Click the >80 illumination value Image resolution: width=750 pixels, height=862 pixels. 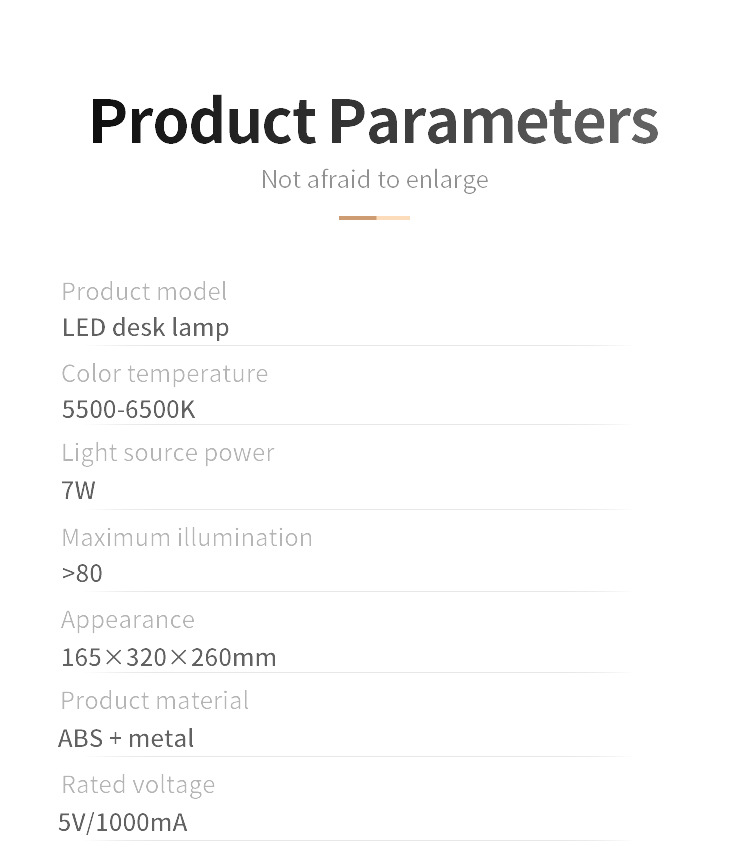click(81, 574)
